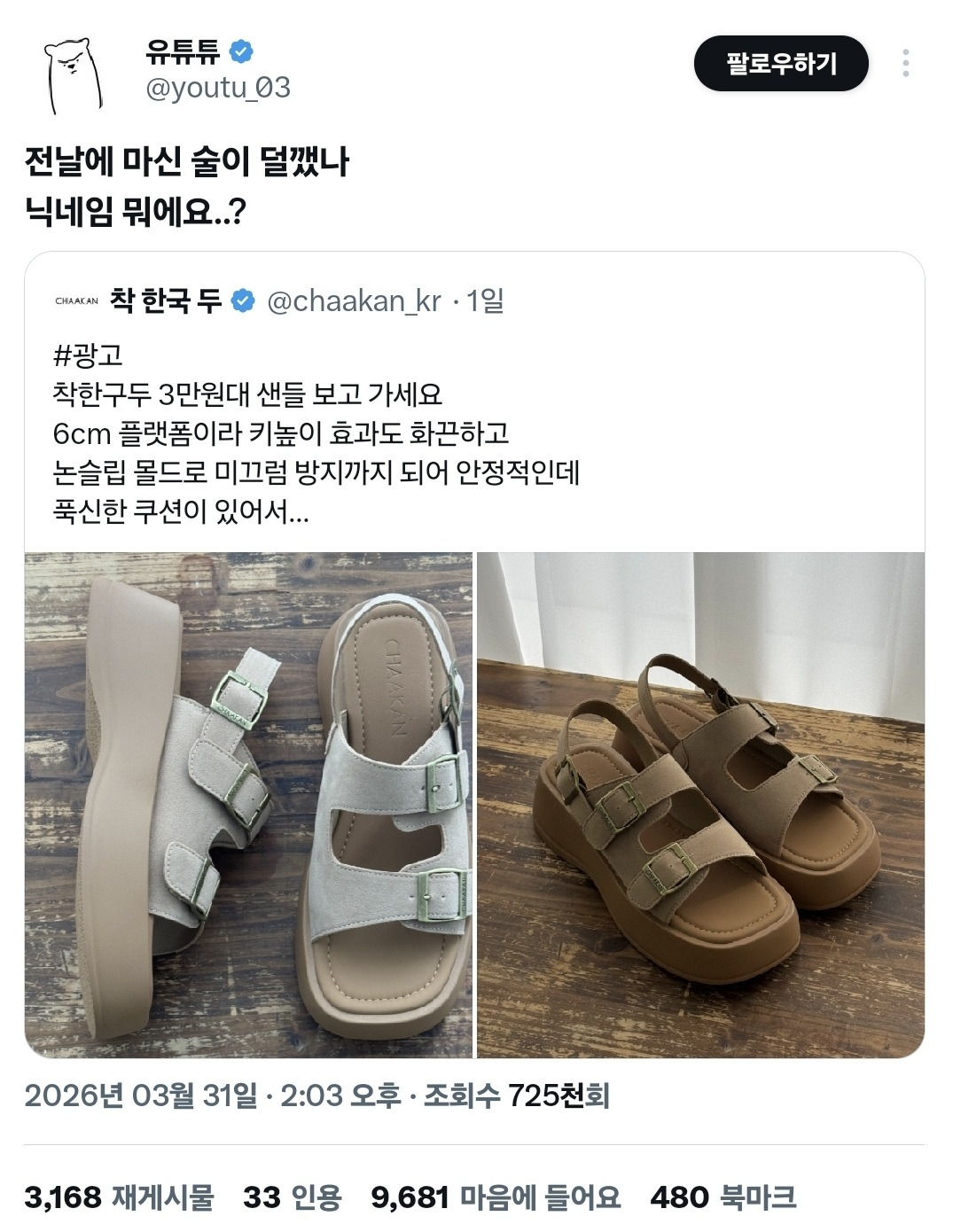Click the quoted tweet body text
Image resolution: width=953 pixels, height=1232 pixels.
[316, 433]
